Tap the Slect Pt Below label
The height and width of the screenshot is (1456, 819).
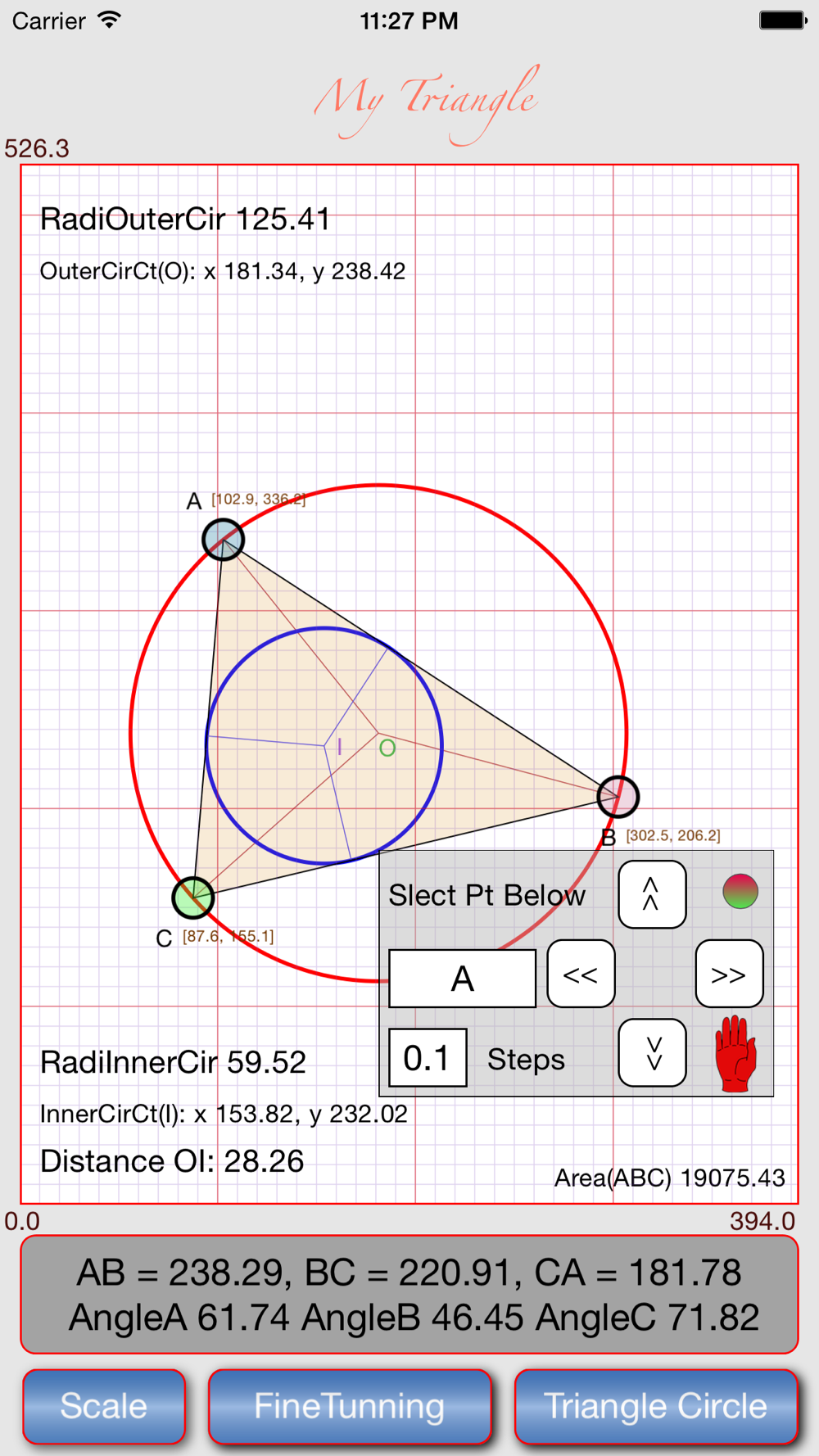tap(486, 895)
